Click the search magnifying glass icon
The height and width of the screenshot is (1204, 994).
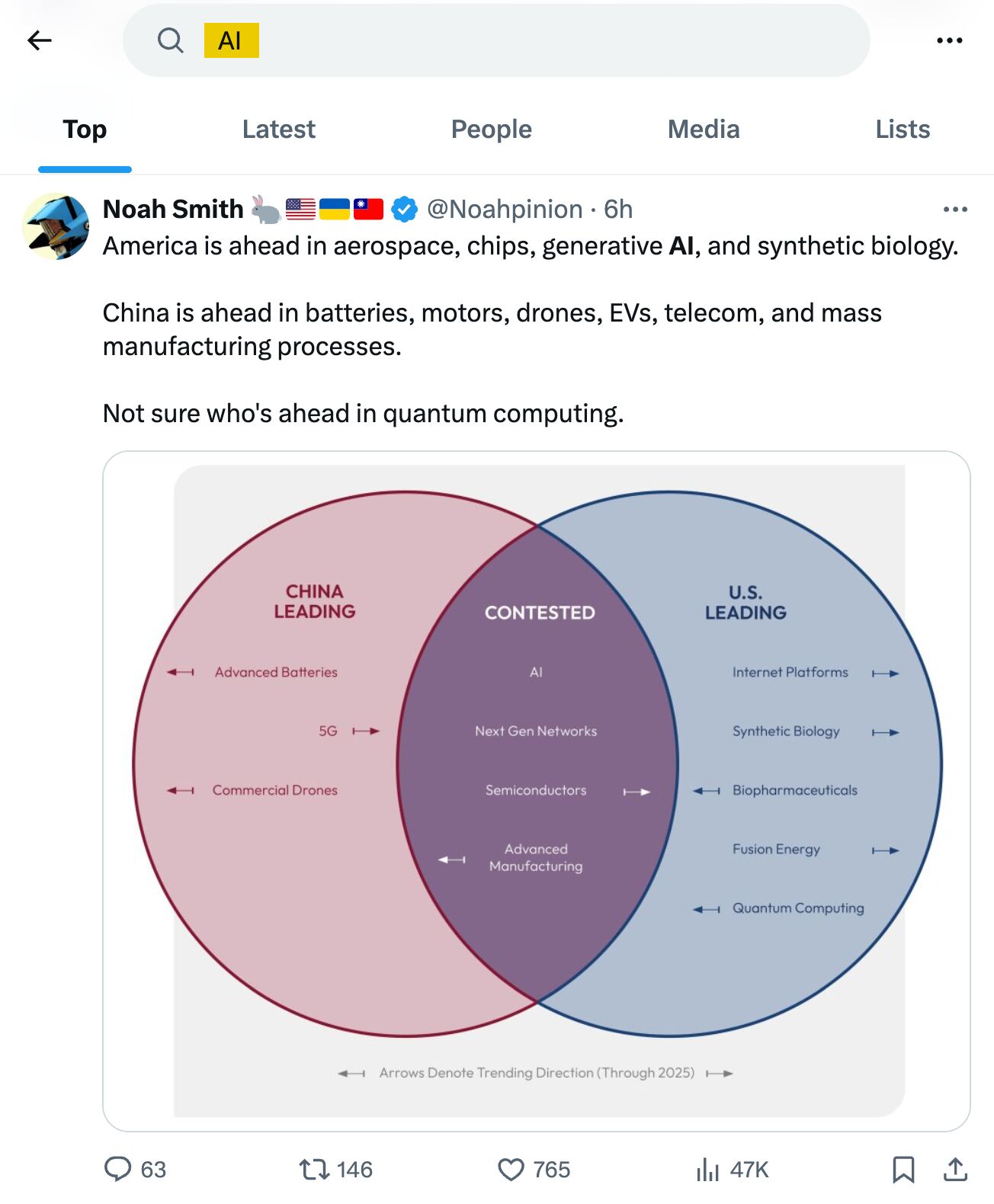click(x=170, y=40)
